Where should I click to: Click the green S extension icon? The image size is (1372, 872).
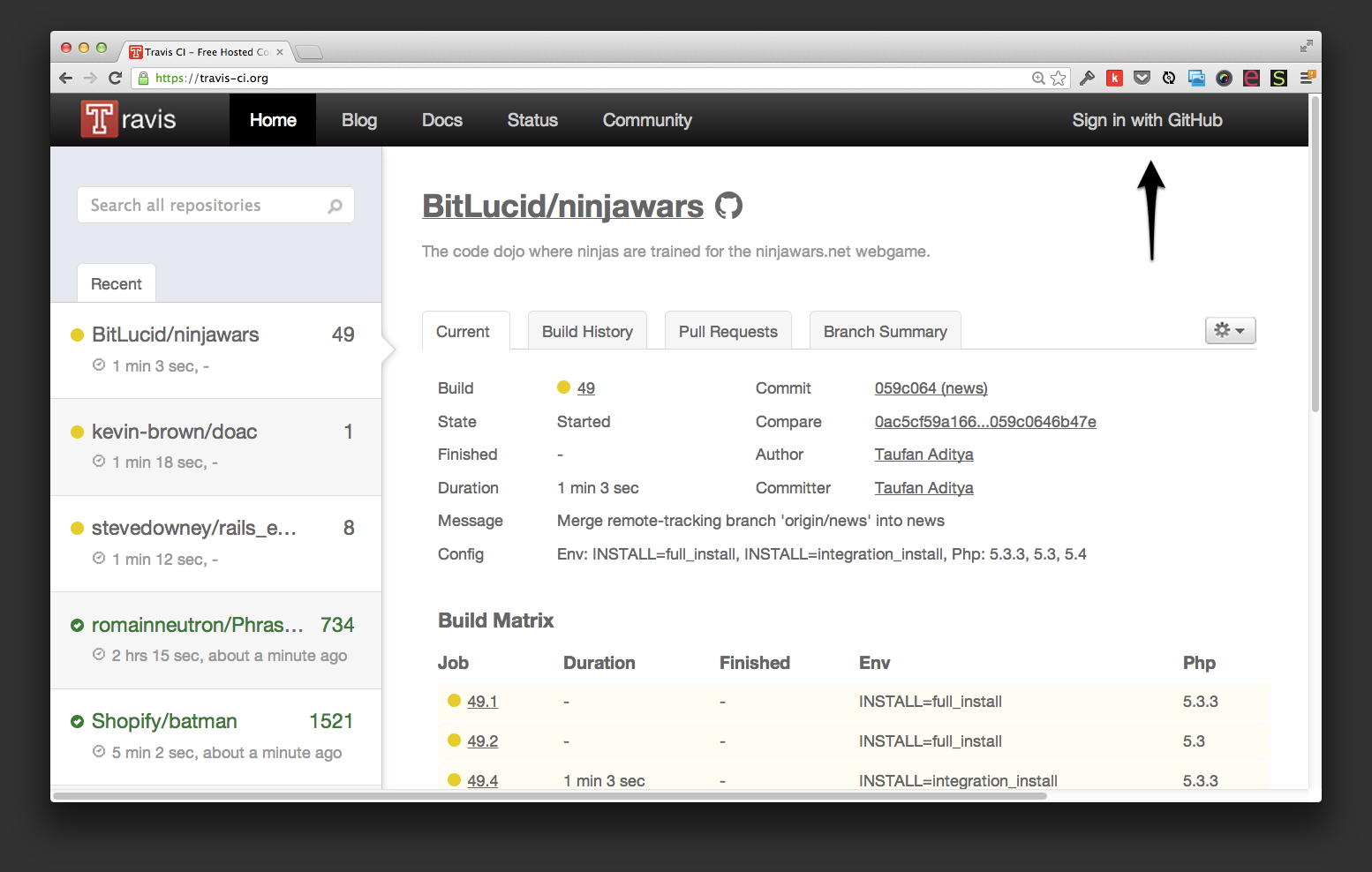click(1278, 78)
